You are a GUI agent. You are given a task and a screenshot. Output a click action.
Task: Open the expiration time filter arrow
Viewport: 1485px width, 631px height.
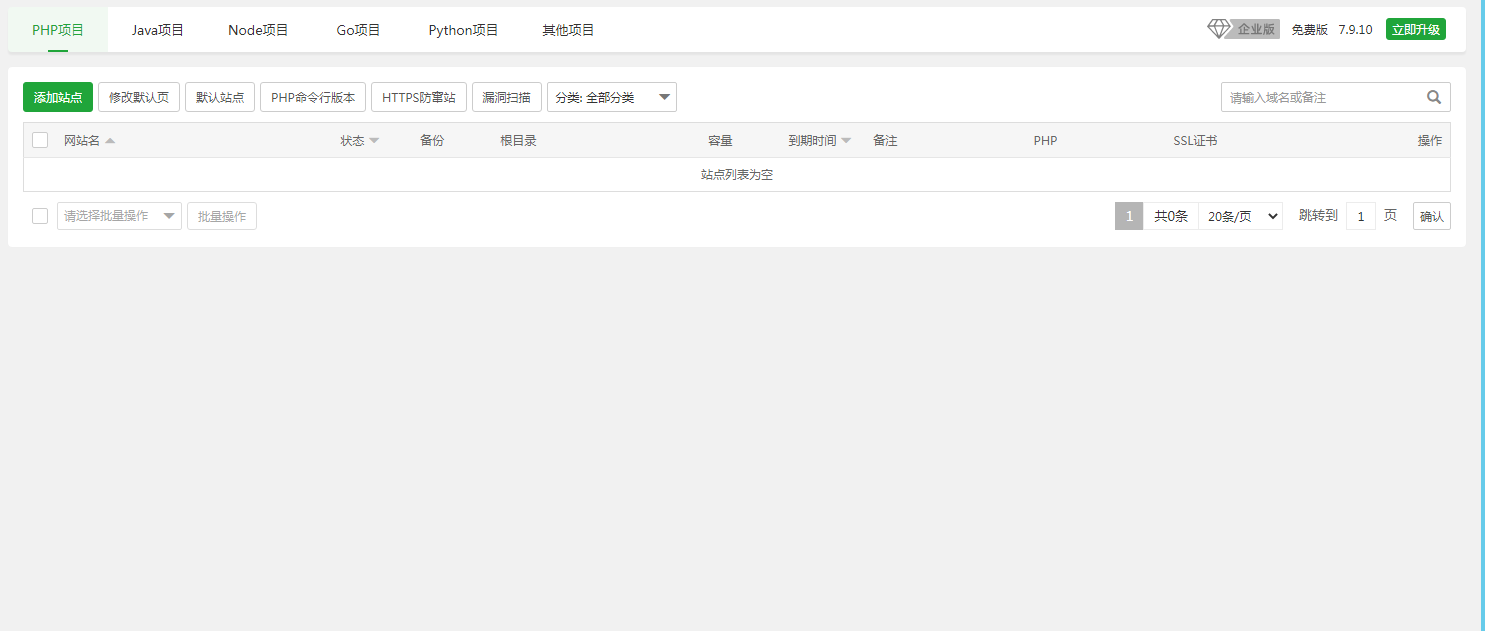click(x=846, y=141)
